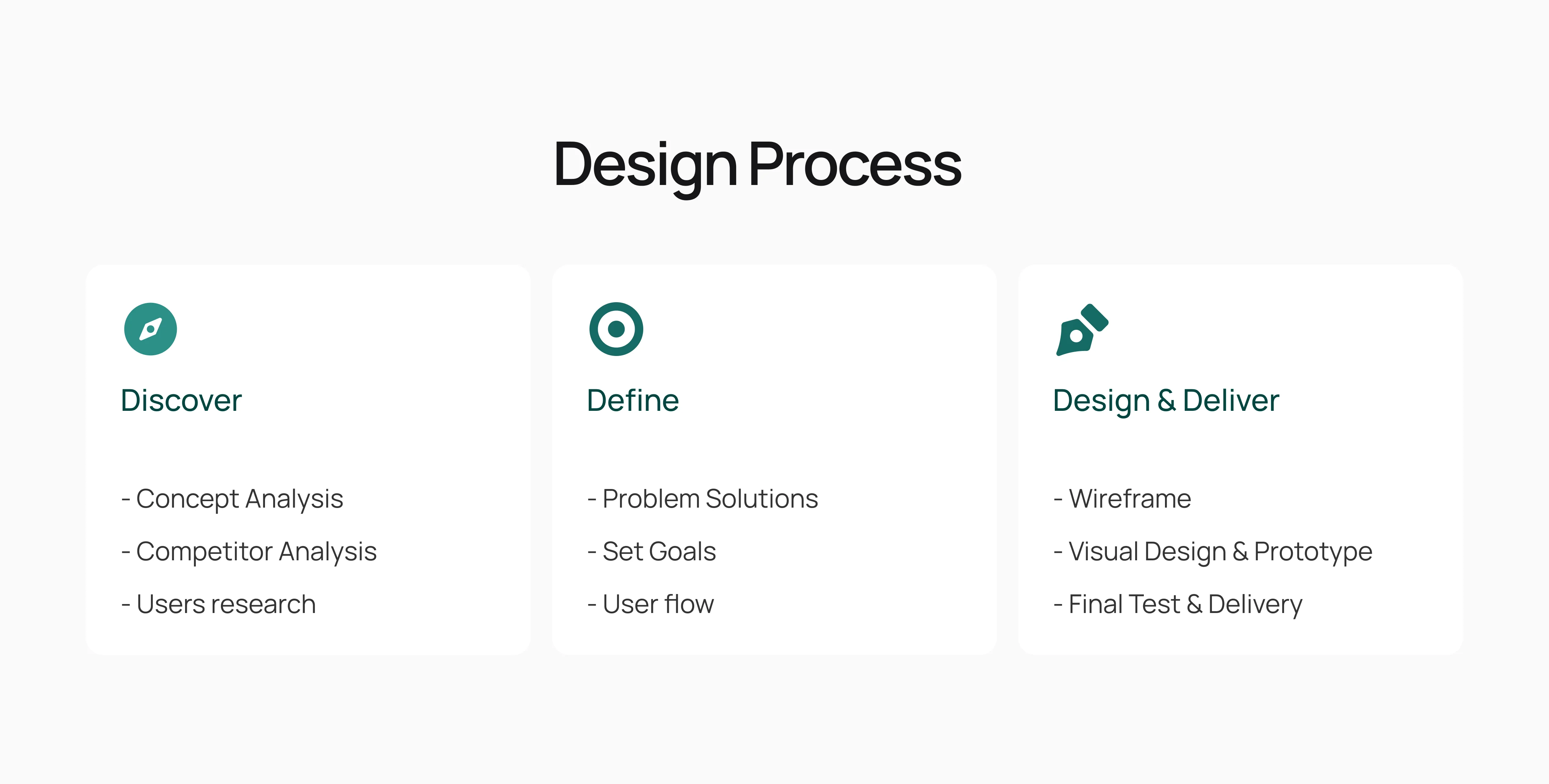Click Visual Design & Prototype item

tap(1213, 552)
